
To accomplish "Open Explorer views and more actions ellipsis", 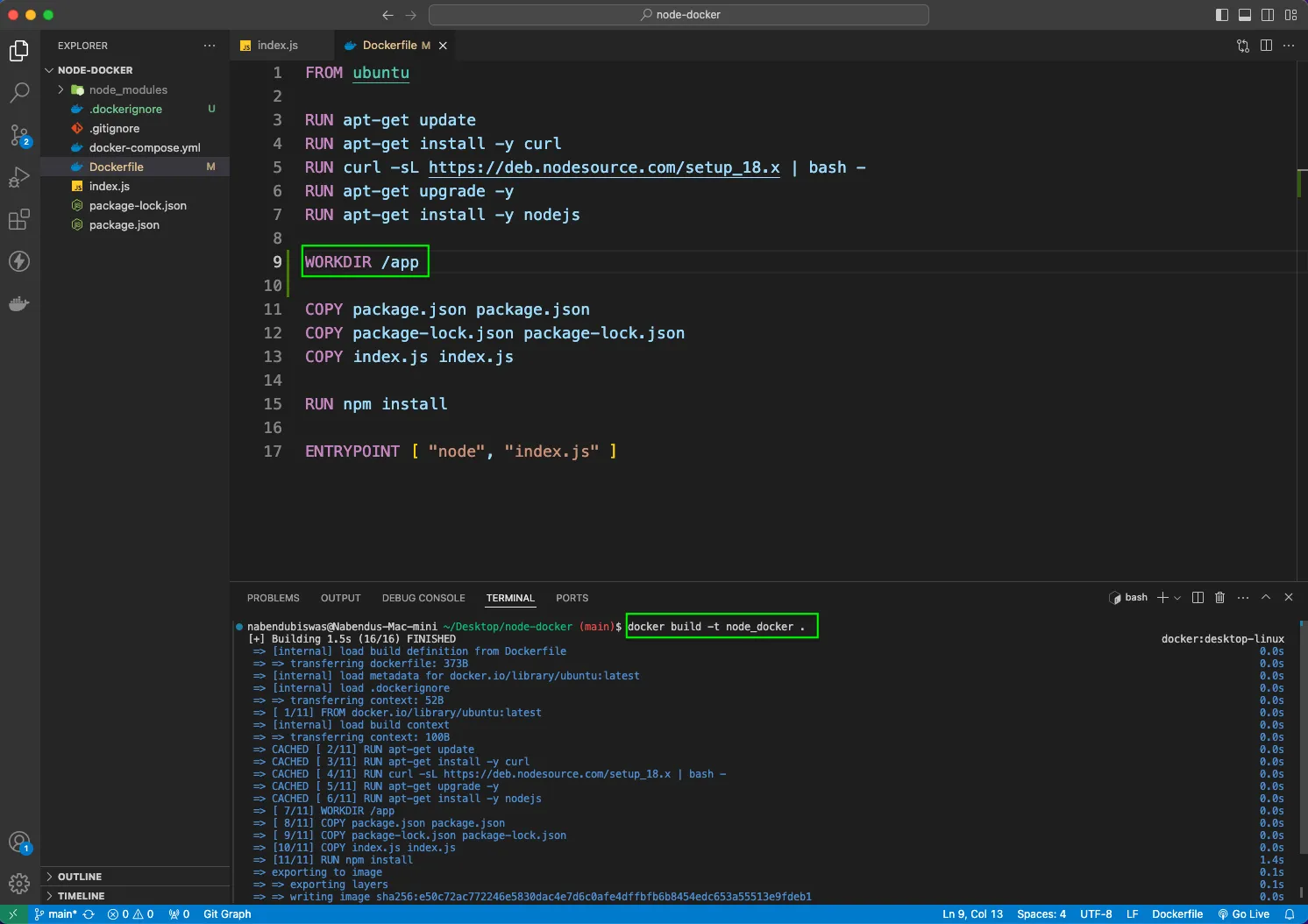I will click(210, 46).
